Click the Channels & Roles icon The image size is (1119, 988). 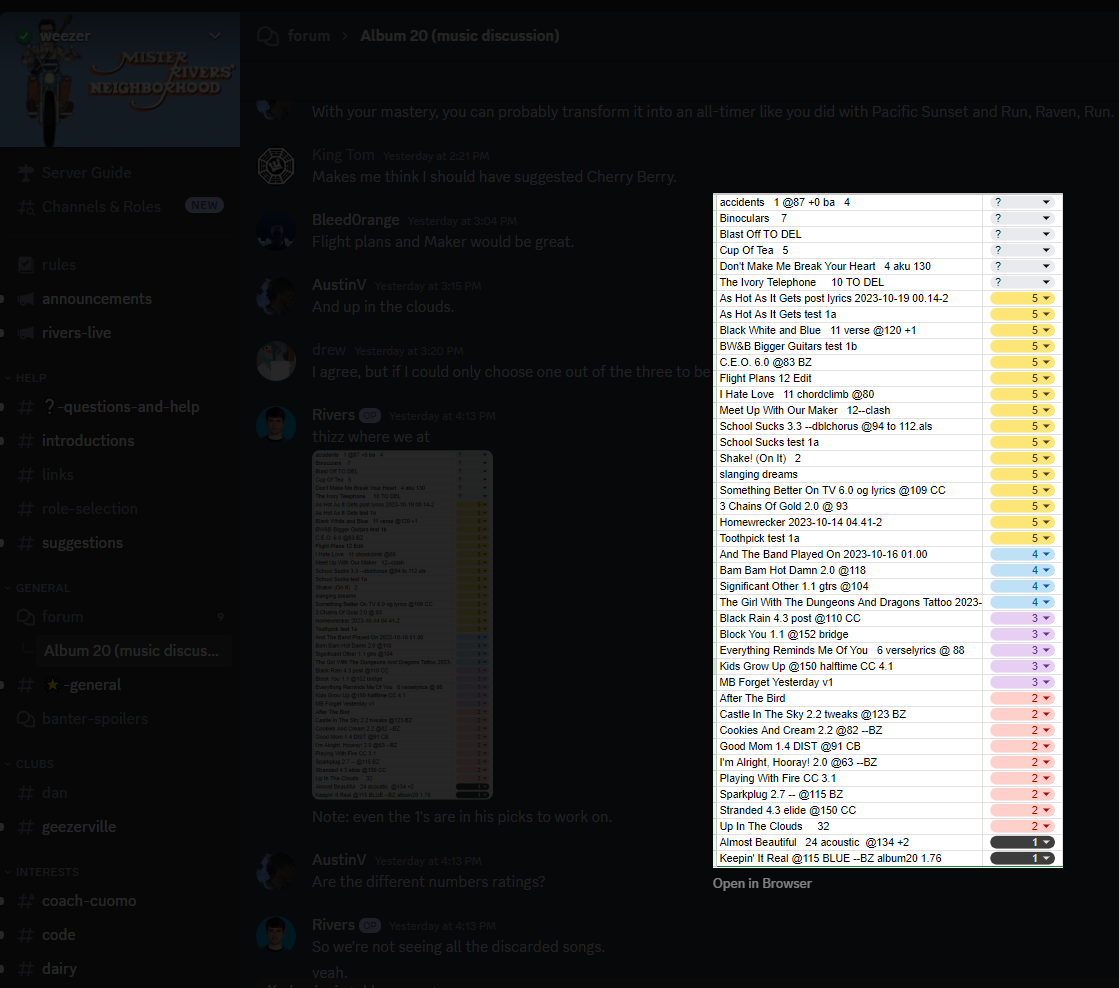(25, 207)
